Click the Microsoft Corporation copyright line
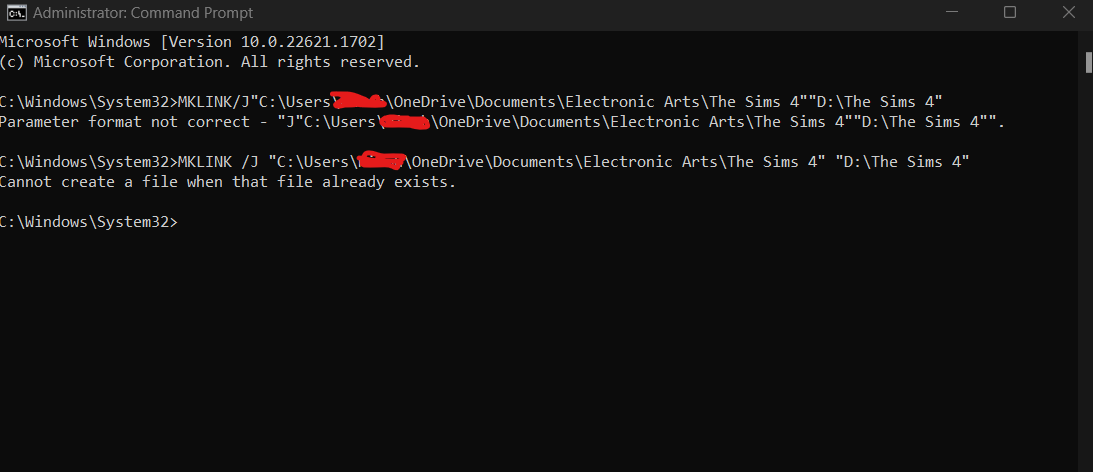The image size is (1093, 472). pos(210,62)
